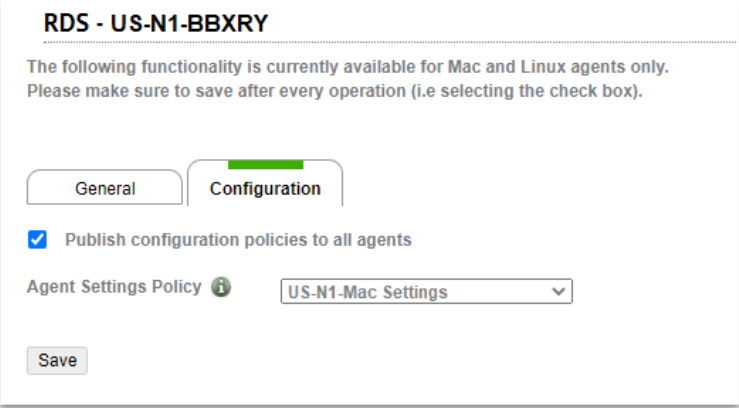Click 'US-N1-BBXRY' server name in the title
The image size is (739, 408).
(189, 23)
